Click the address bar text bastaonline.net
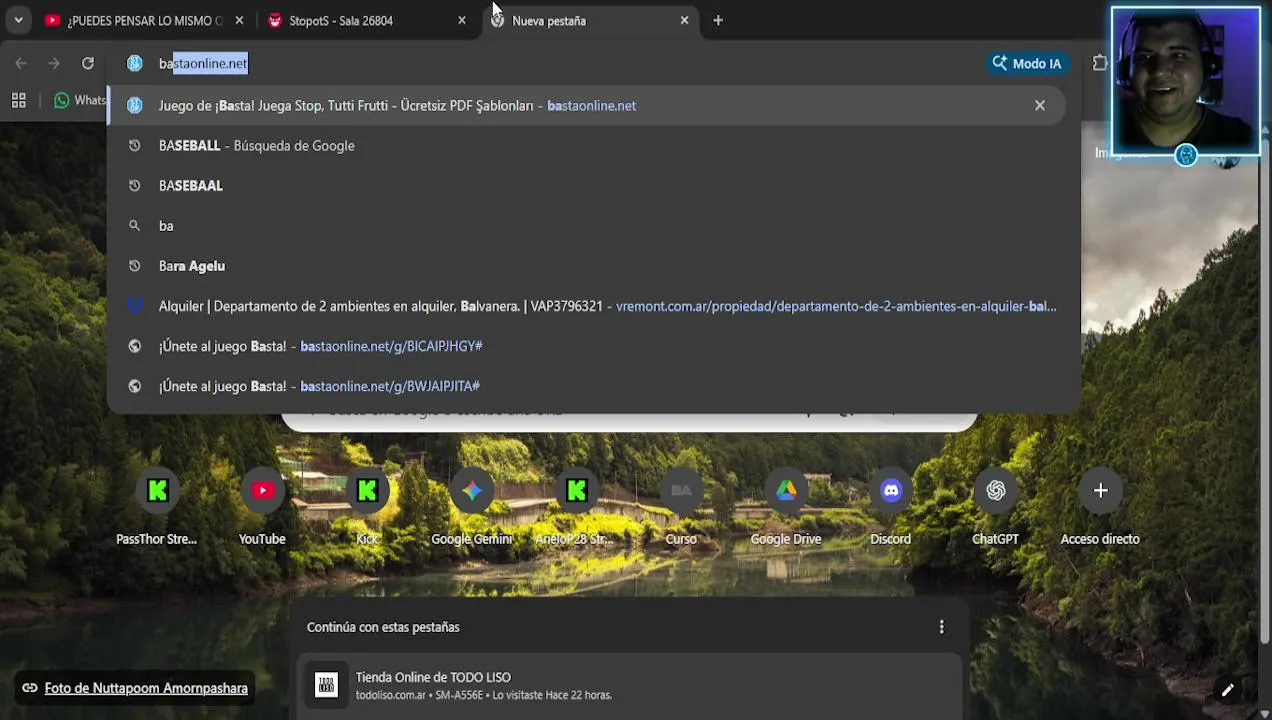 pos(203,63)
